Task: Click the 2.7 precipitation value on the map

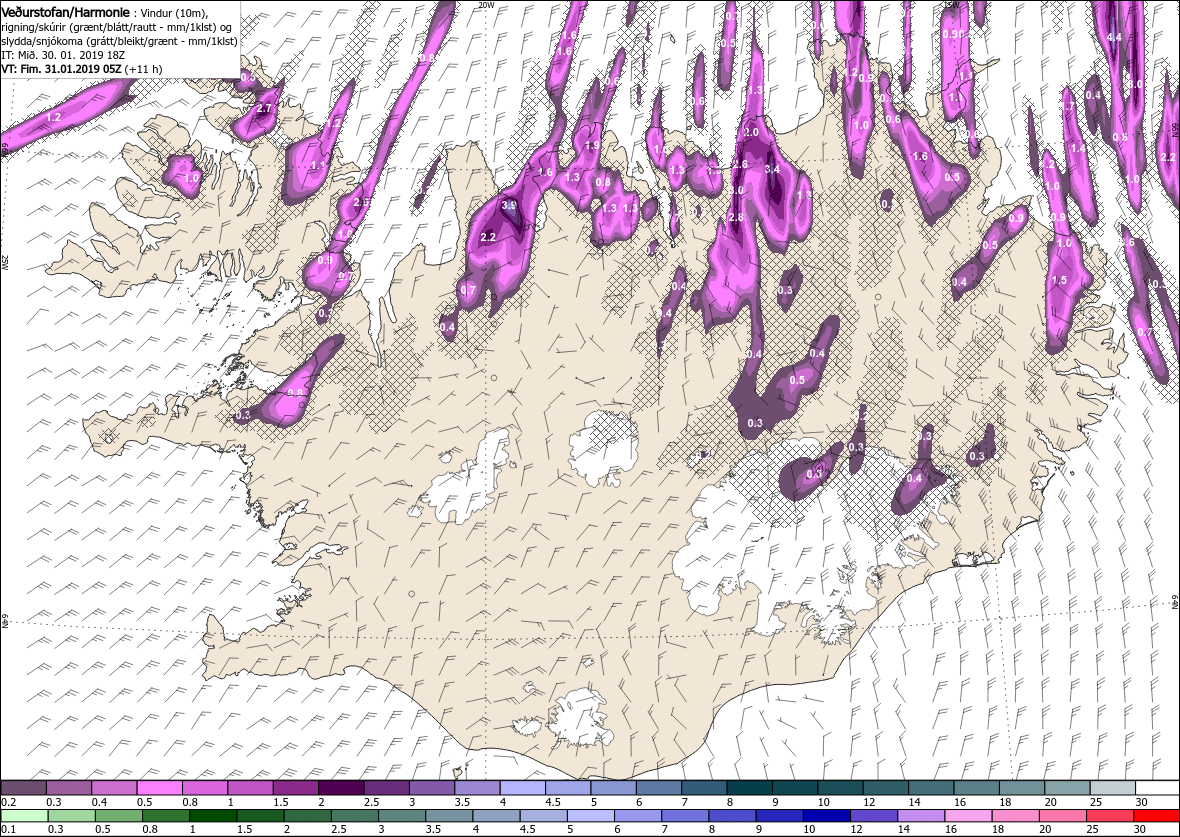Action: pos(264,108)
